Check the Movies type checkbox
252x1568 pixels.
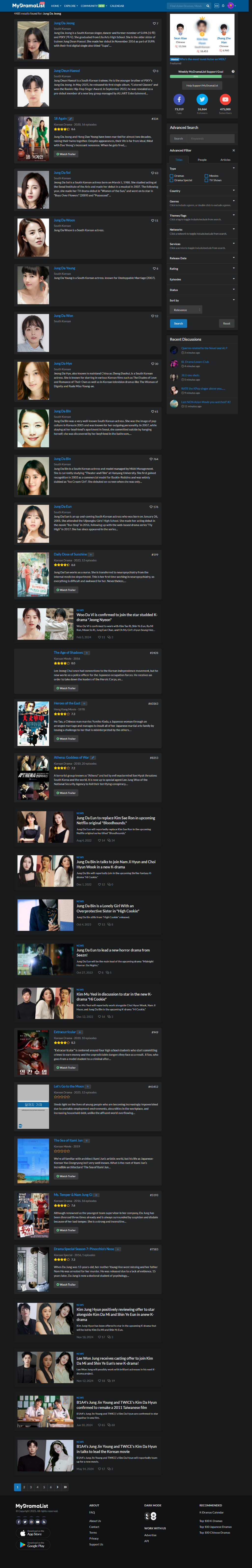click(206, 176)
